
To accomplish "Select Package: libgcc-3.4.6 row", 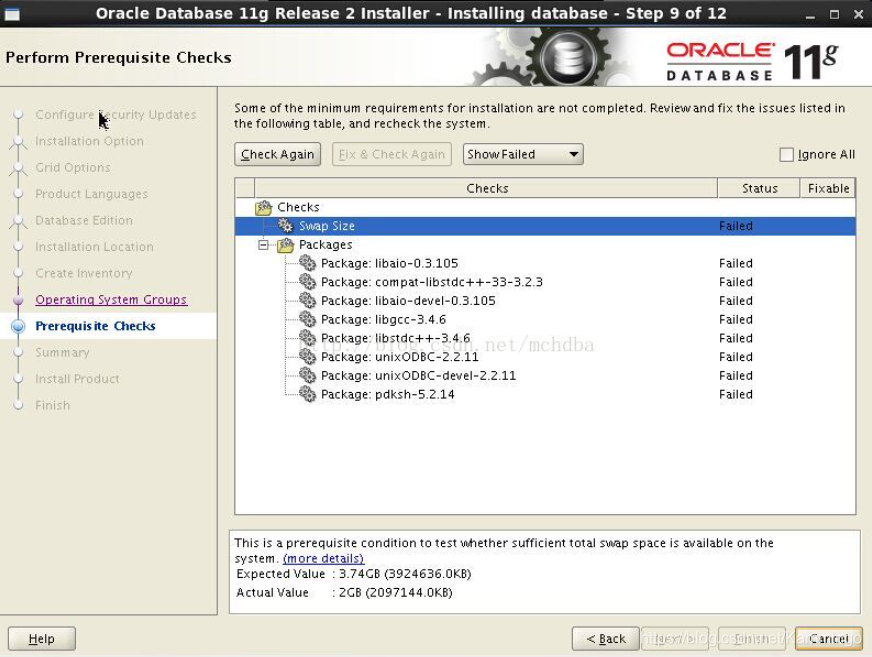I will coord(545,319).
